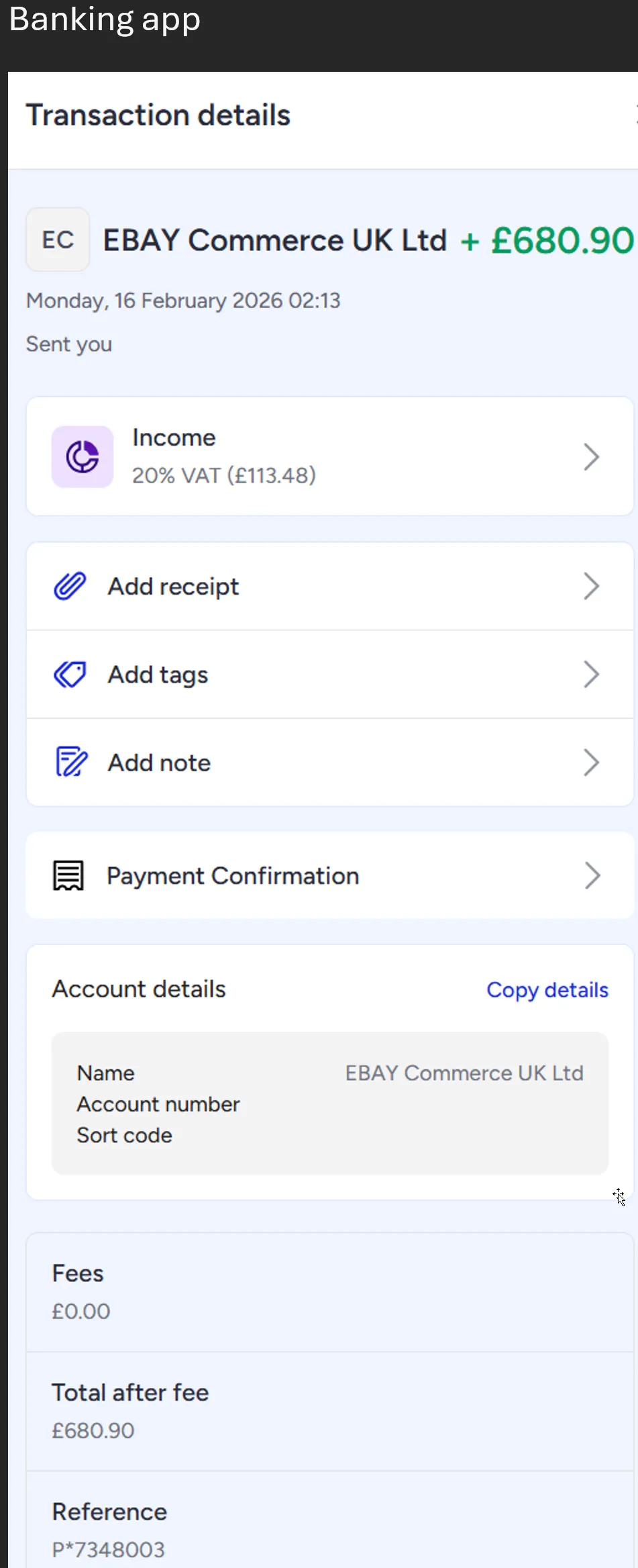Viewport: 638px width, 1568px height.
Task: Expand the Add note chevron
Action: point(591,762)
